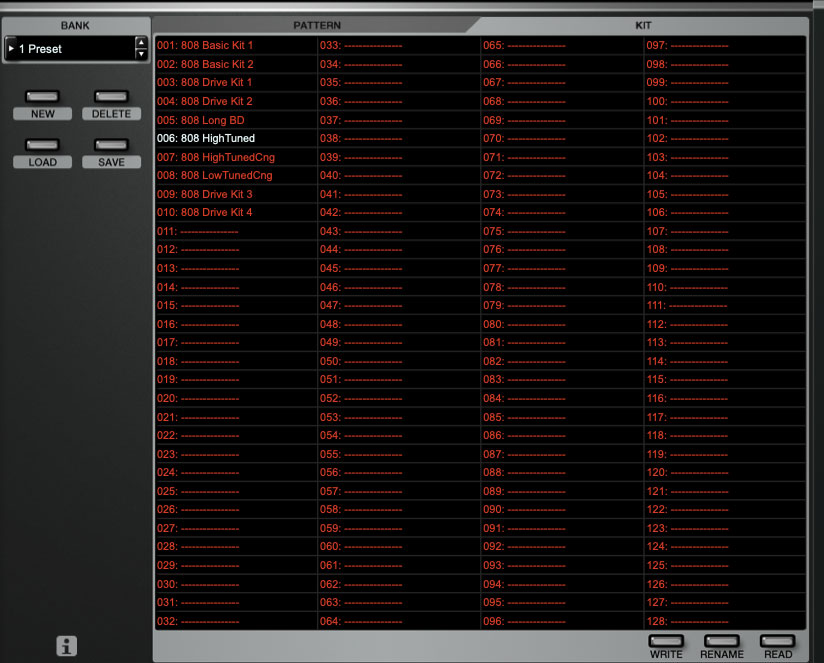Select empty kit slot 080
The image size is (824, 663).
point(562,324)
